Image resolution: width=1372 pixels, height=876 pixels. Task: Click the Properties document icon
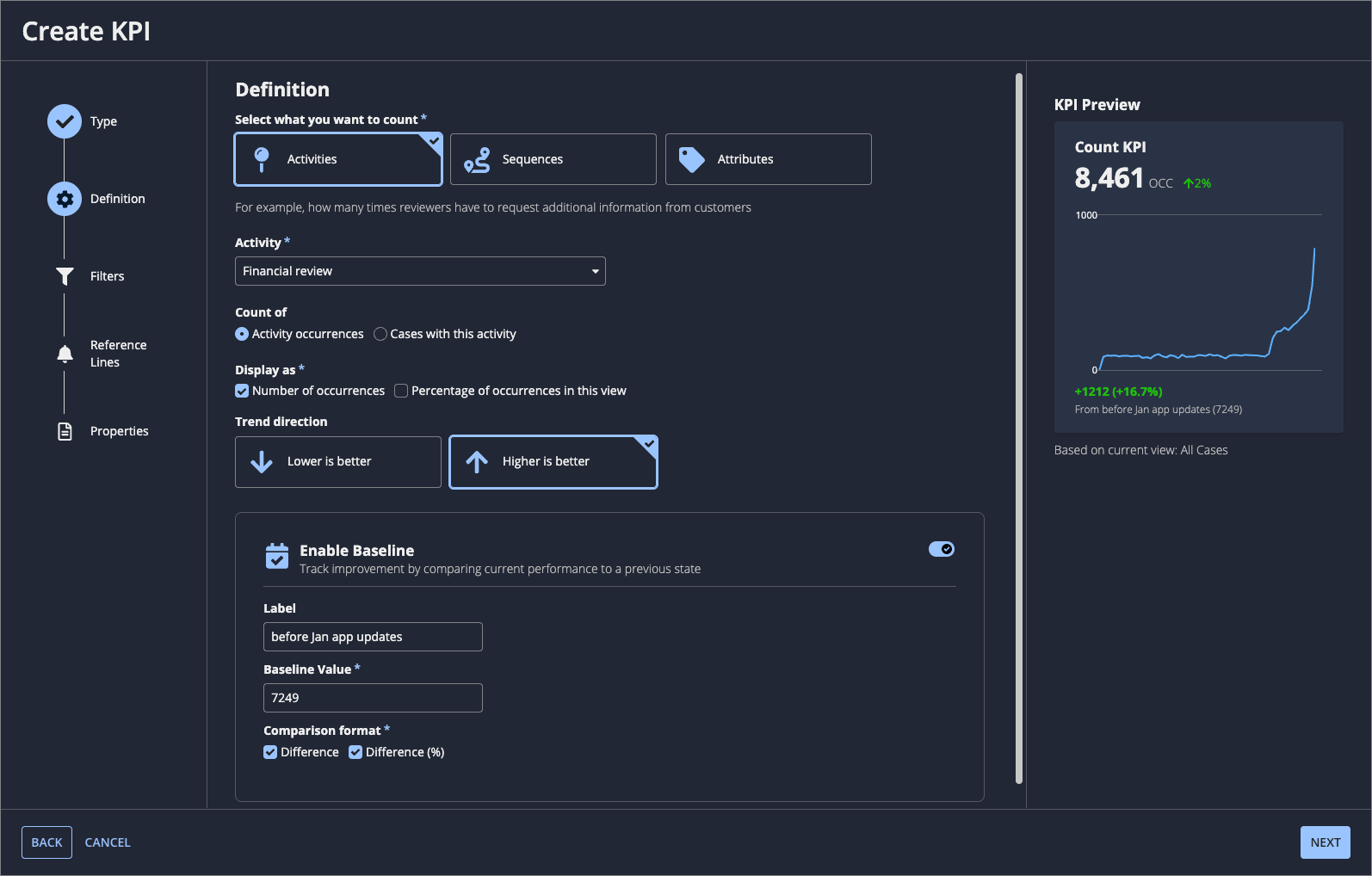[x=65, y=431]
